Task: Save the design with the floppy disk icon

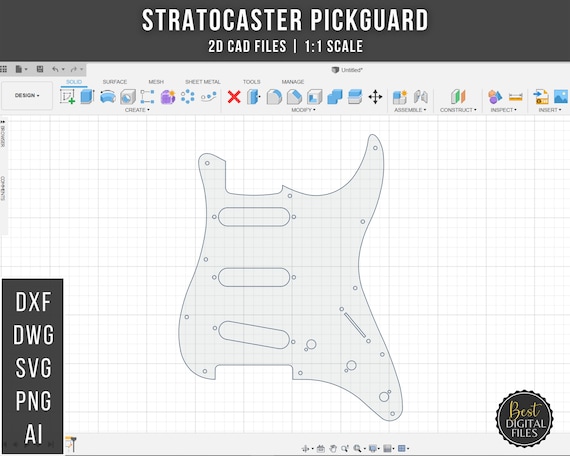Action: [x=40, y=69]
